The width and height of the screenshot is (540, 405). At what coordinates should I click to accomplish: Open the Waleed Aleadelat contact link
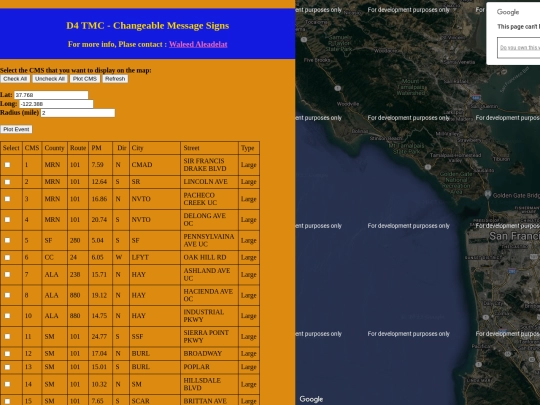tap(198, 44)
